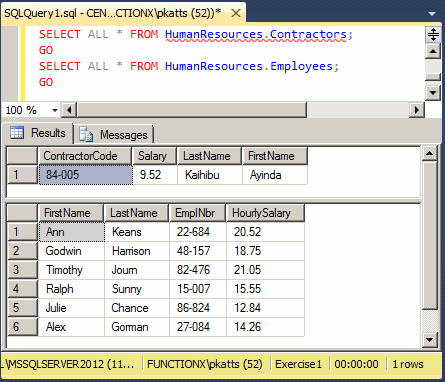Select hourly salary 20.52
The image size is (445, 382).
[x=265, y=232]
